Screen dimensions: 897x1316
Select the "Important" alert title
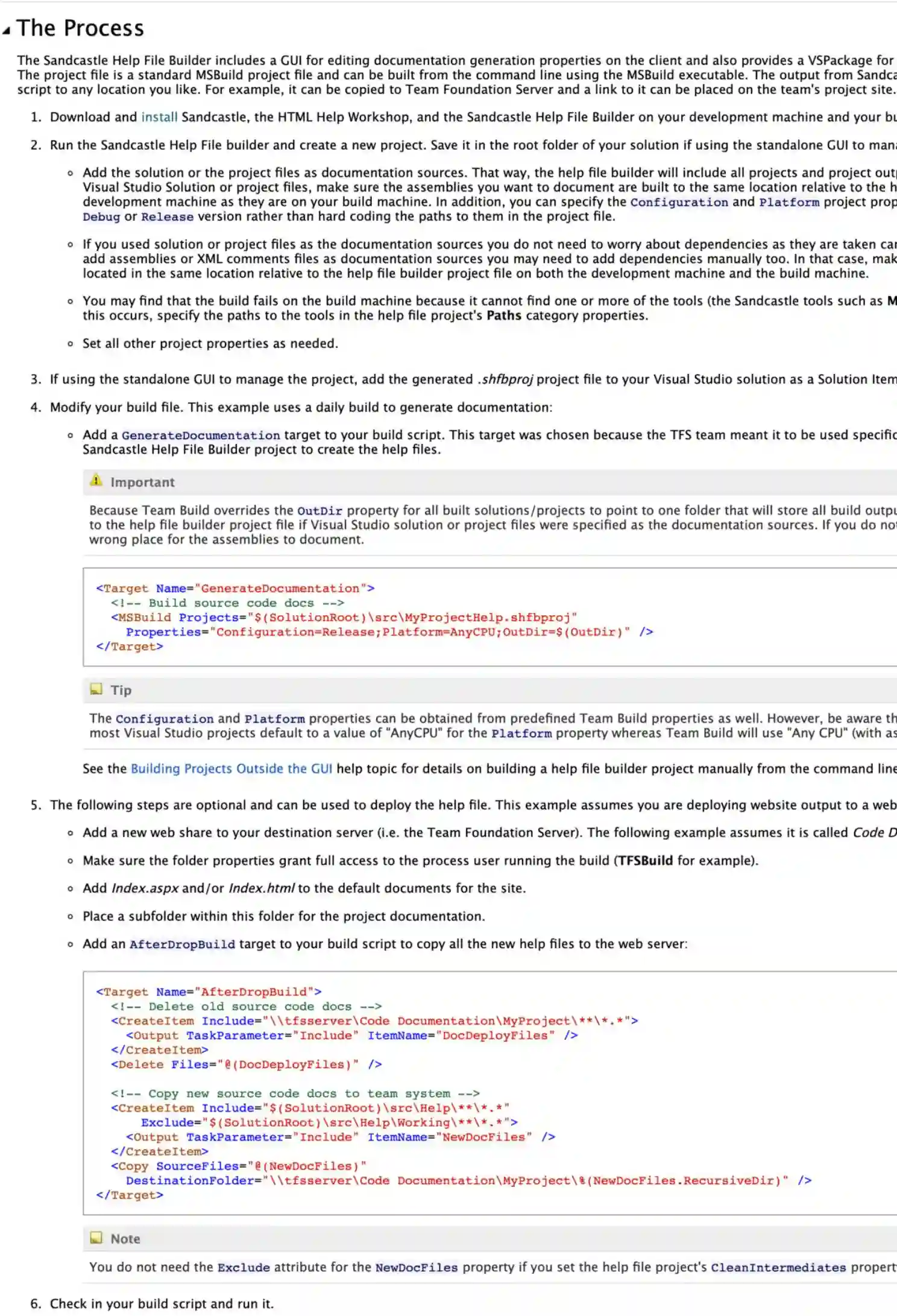[x=142, y=482]
